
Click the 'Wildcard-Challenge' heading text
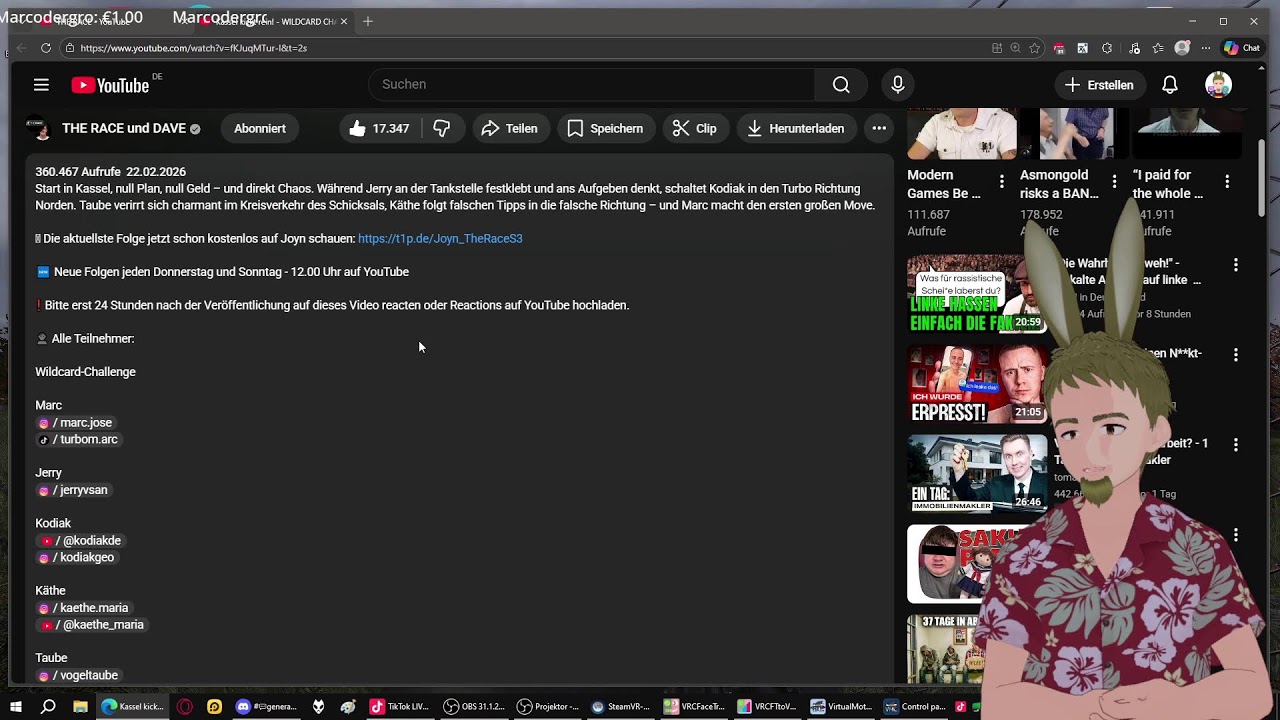[85, 372]
